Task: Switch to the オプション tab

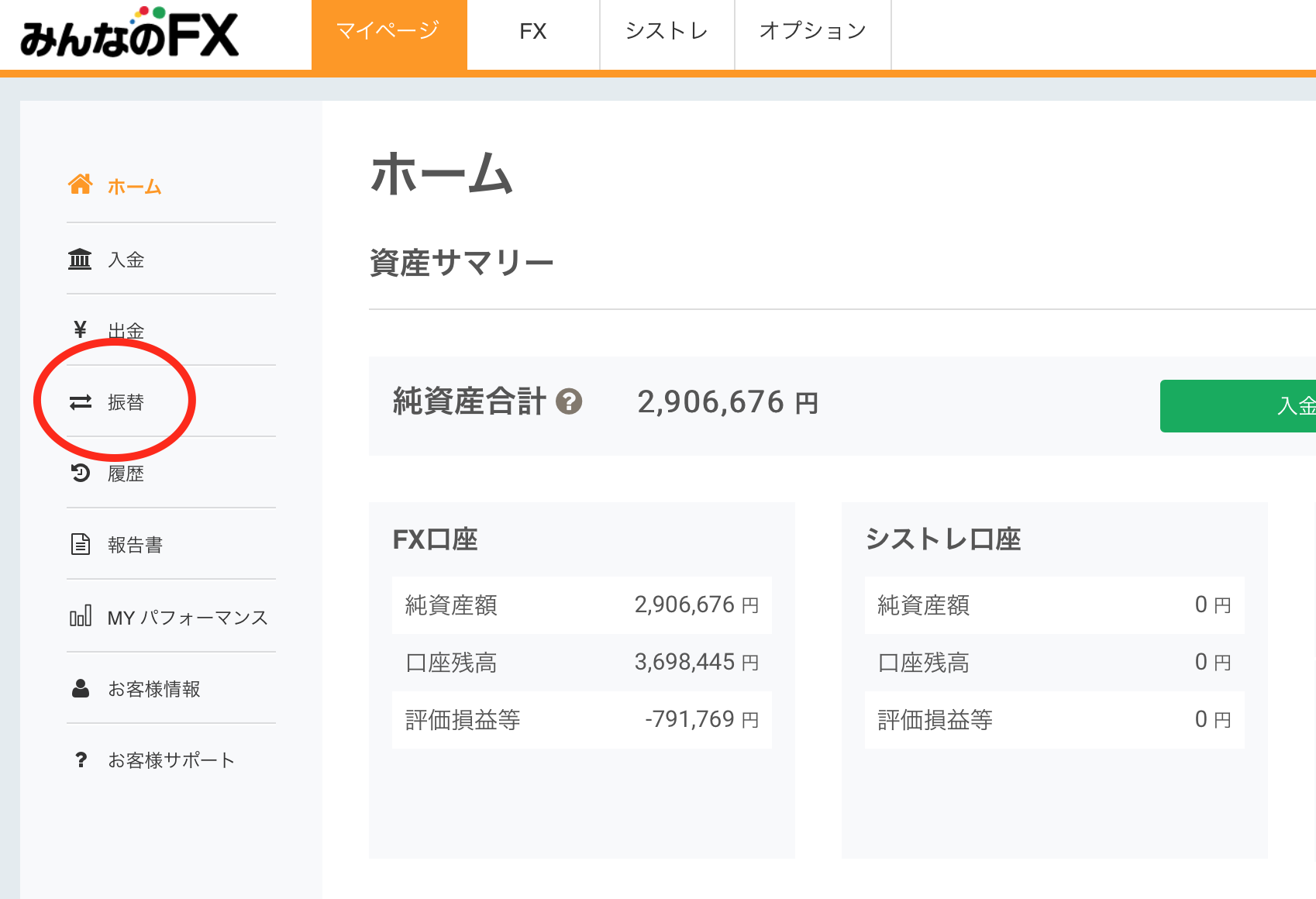Action: [x=813, y=35]
